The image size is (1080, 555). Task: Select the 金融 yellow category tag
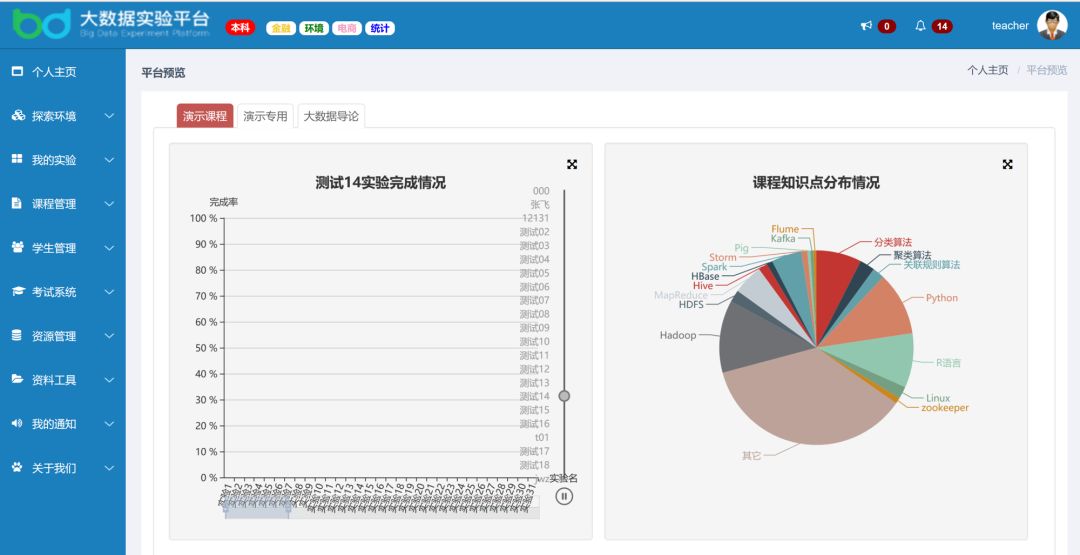click(281, 28)
